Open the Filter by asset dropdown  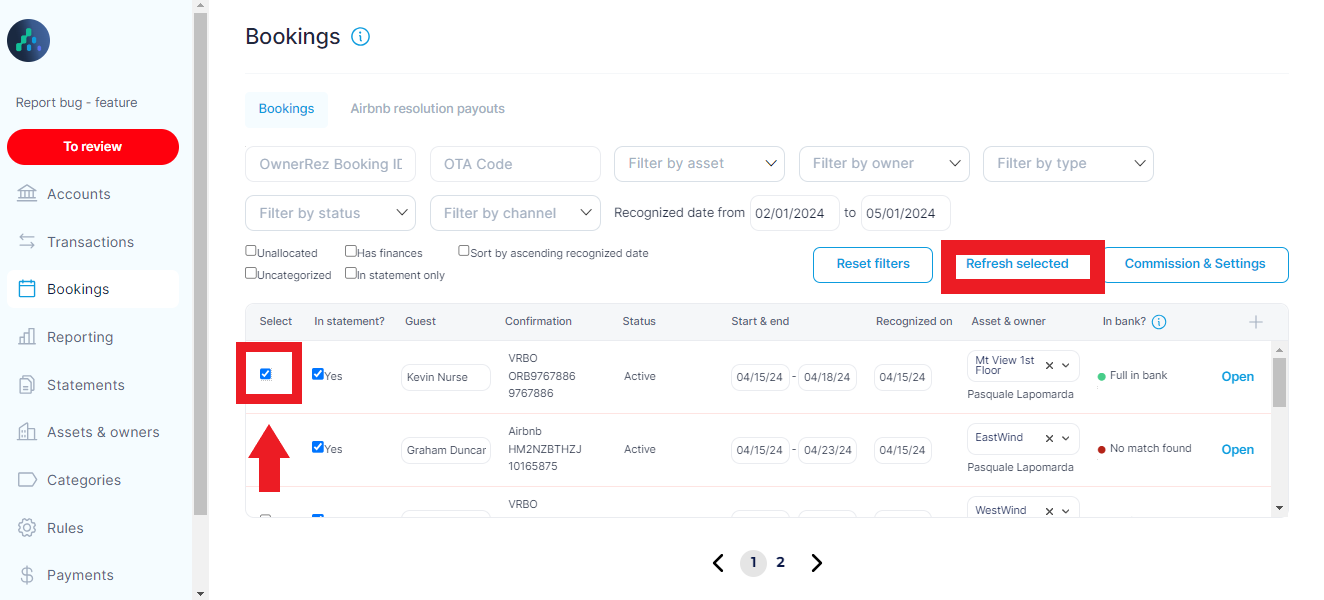(x=699, y=164)
